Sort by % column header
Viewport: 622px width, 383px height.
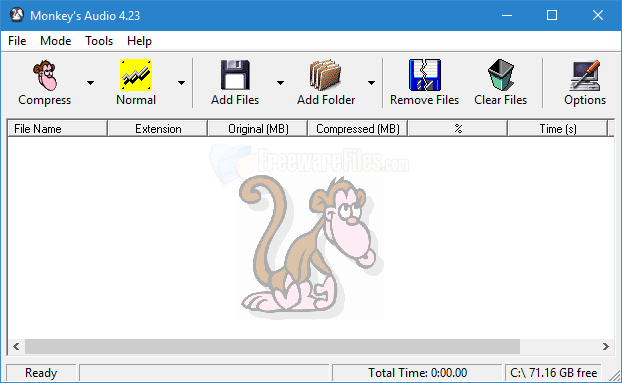click(458, 129)
